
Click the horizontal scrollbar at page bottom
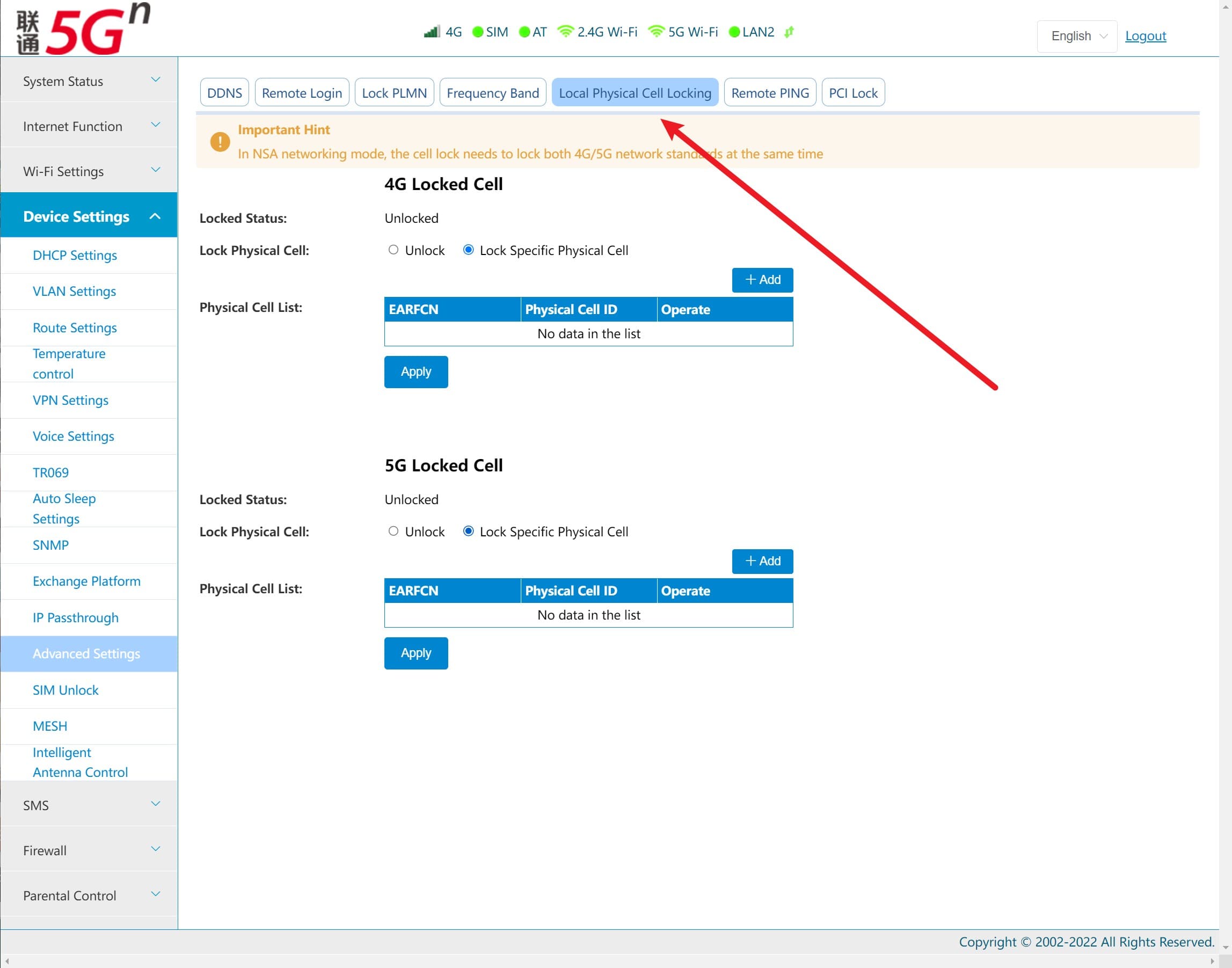[x=609, y=961]
